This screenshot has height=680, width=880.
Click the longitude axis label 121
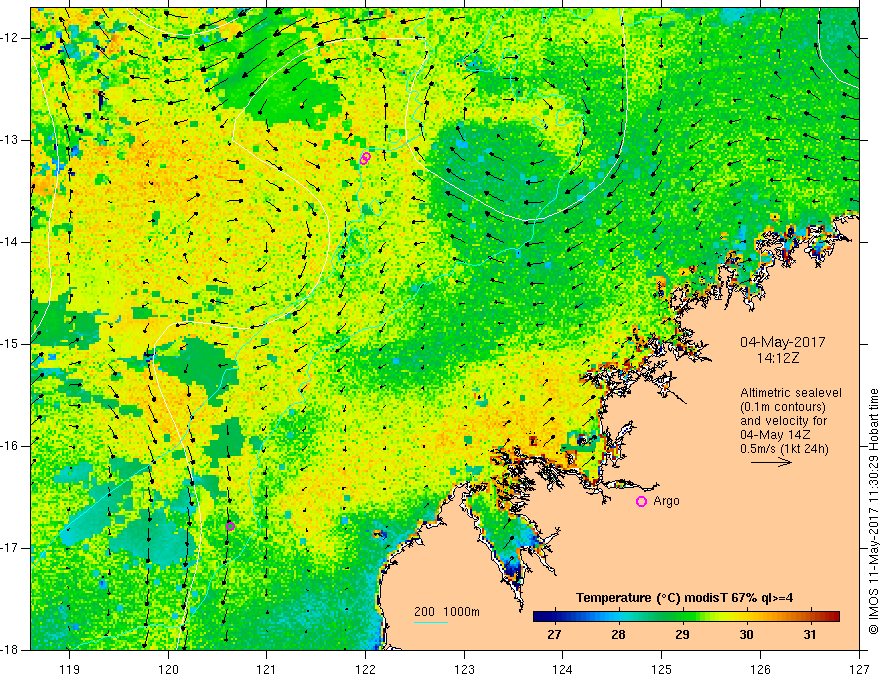pyautogui.click(x=266, y=669)
